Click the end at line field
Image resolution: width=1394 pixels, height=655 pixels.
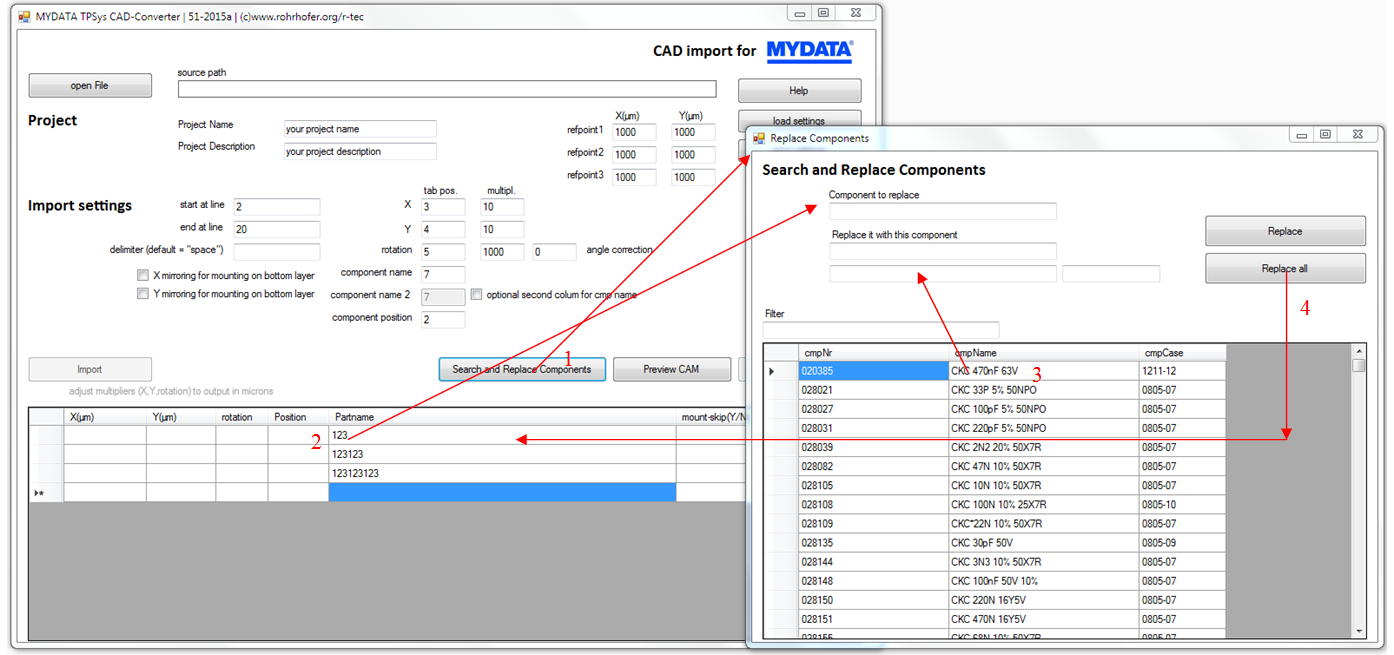pos(277,230)
